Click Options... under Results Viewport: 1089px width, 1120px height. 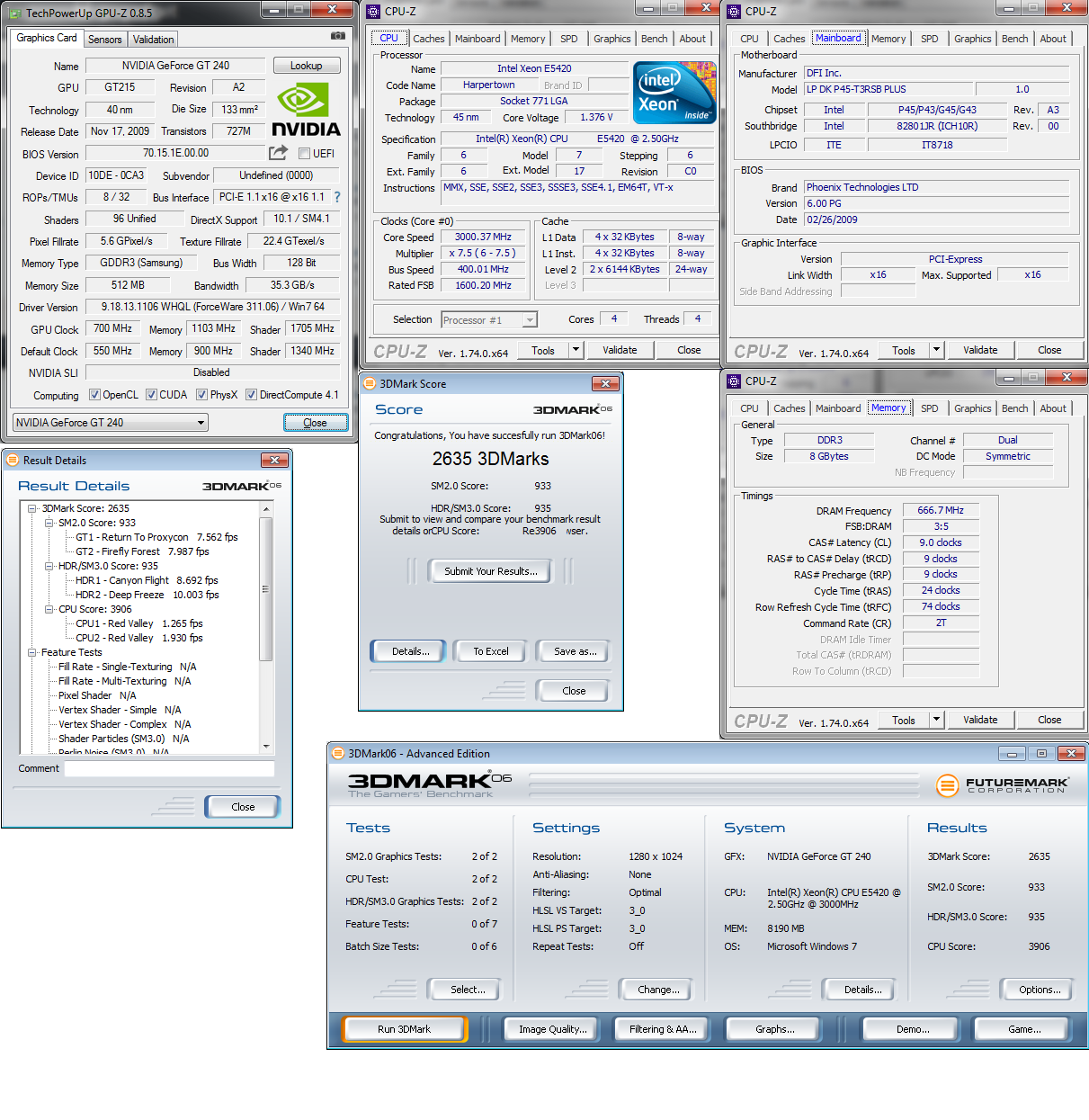coord(1040,990)
